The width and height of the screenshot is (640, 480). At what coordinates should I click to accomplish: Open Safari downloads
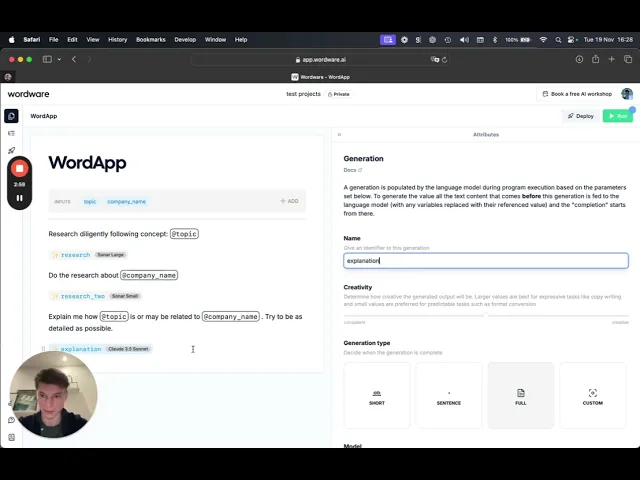tap(579, 59)
